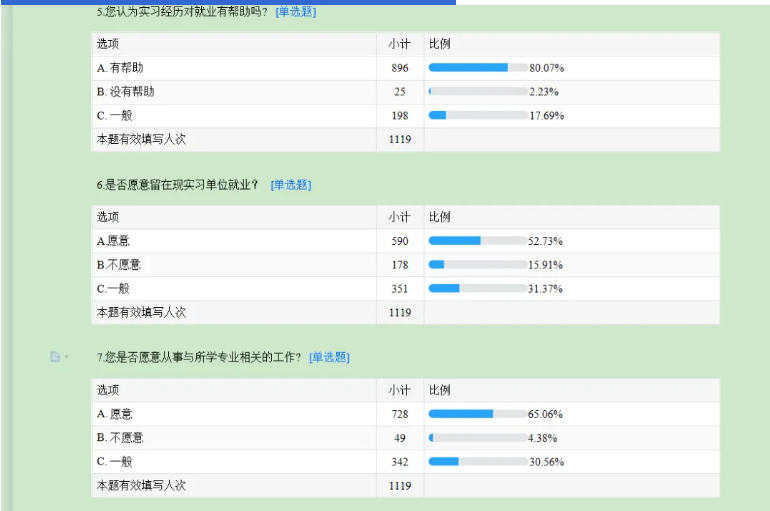Viewport: 770px width, 511px height.
Task: Select the B.没有帮助 row label
Action: click(126, 92)
